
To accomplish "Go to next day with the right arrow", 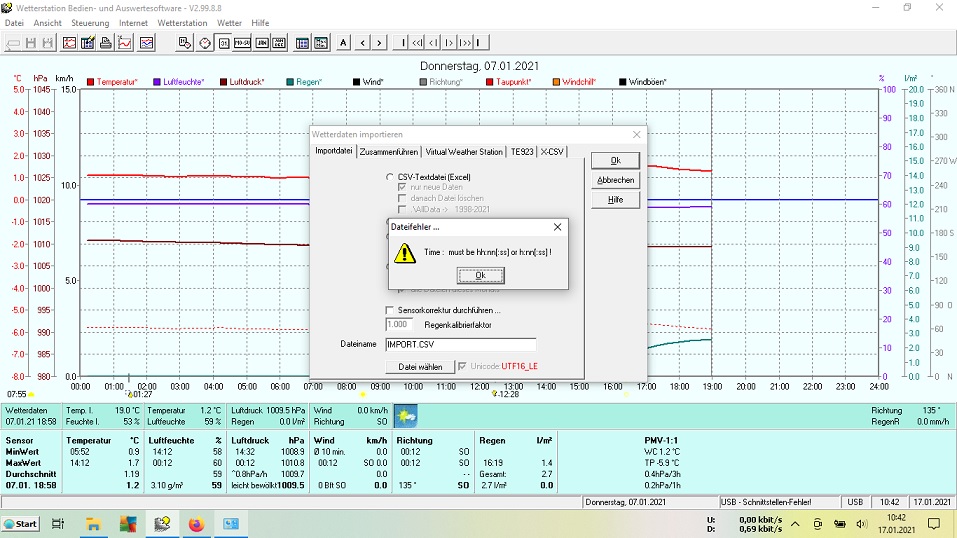I will 379,43.
